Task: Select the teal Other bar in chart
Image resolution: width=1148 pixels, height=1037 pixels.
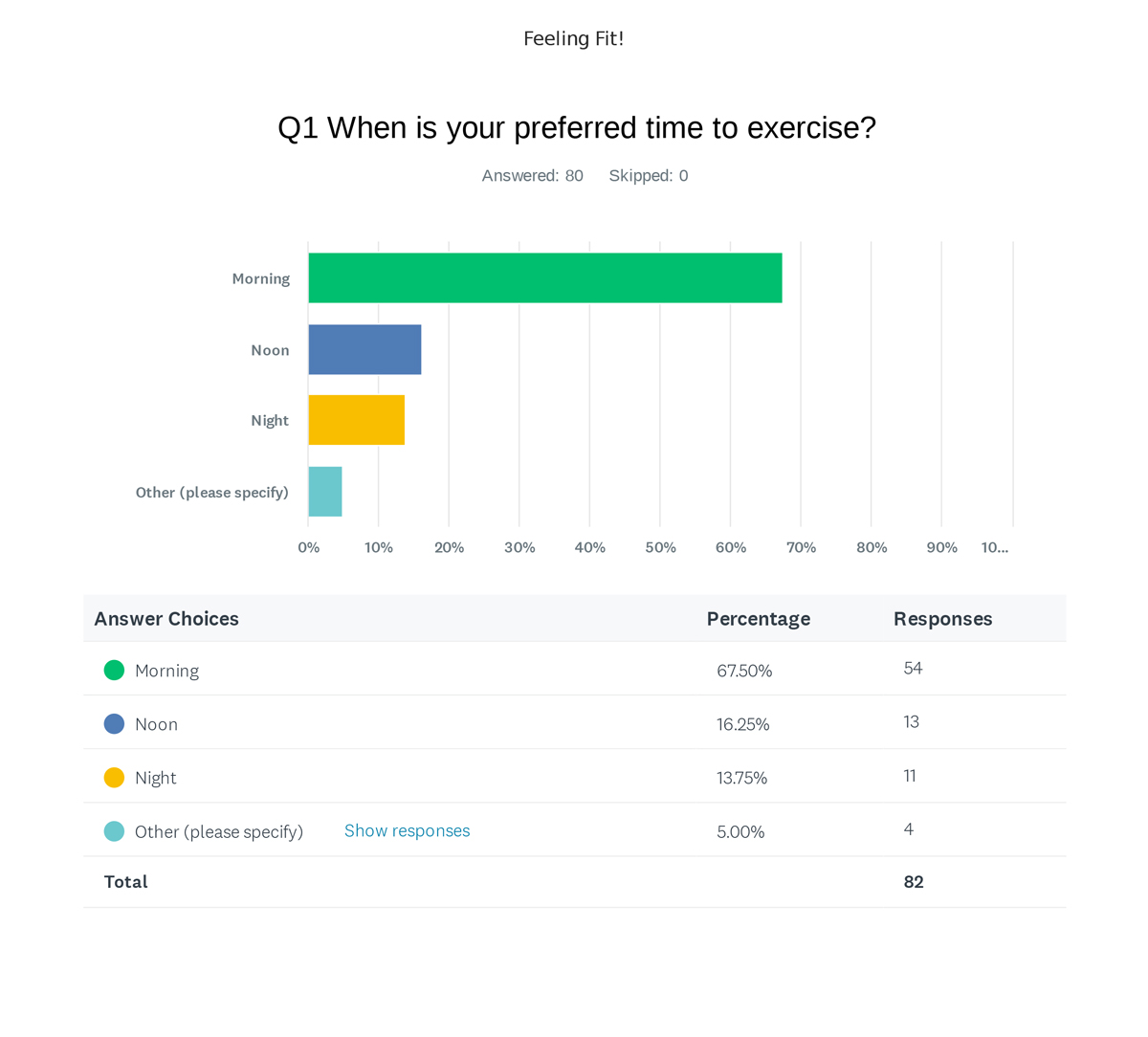Action: point(325,492)
